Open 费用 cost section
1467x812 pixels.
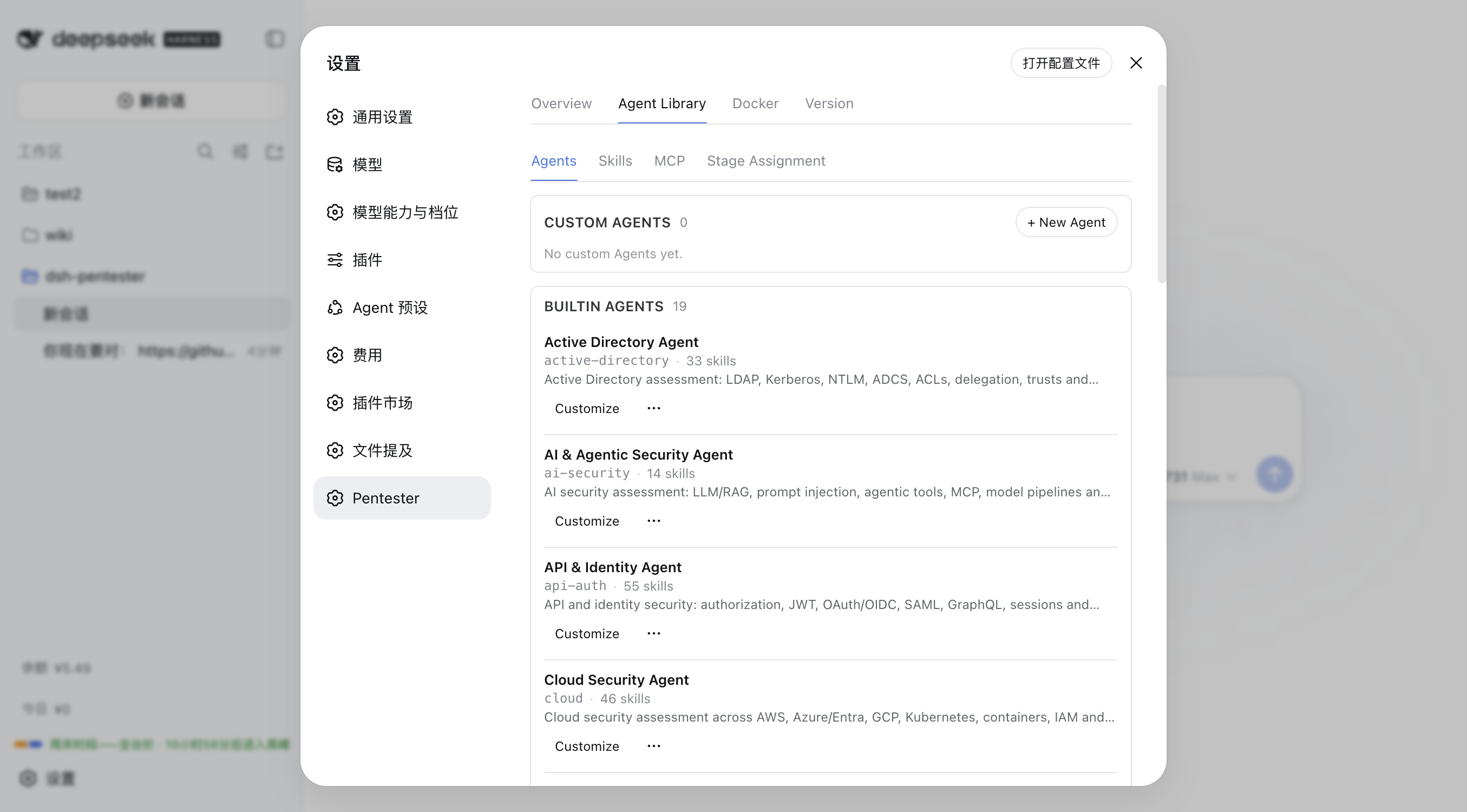[402, 355]
